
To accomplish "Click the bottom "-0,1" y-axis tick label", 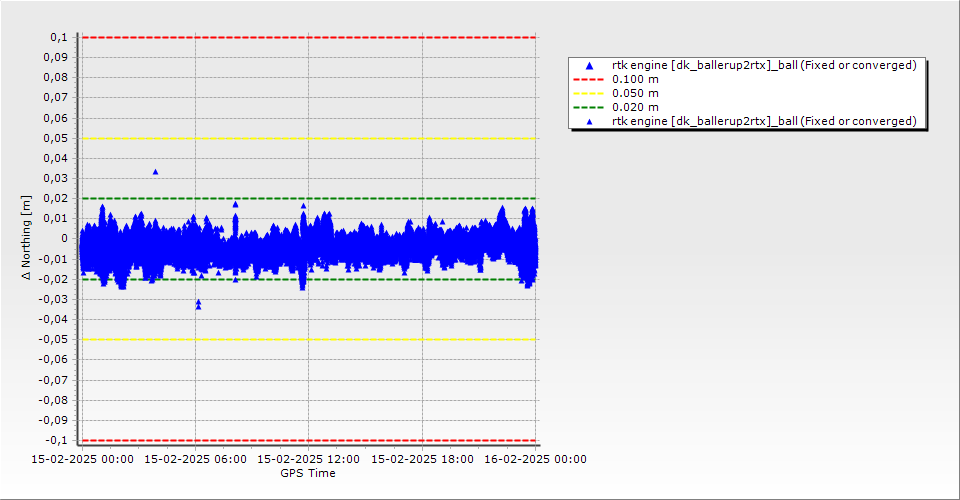I will point(55,440).
